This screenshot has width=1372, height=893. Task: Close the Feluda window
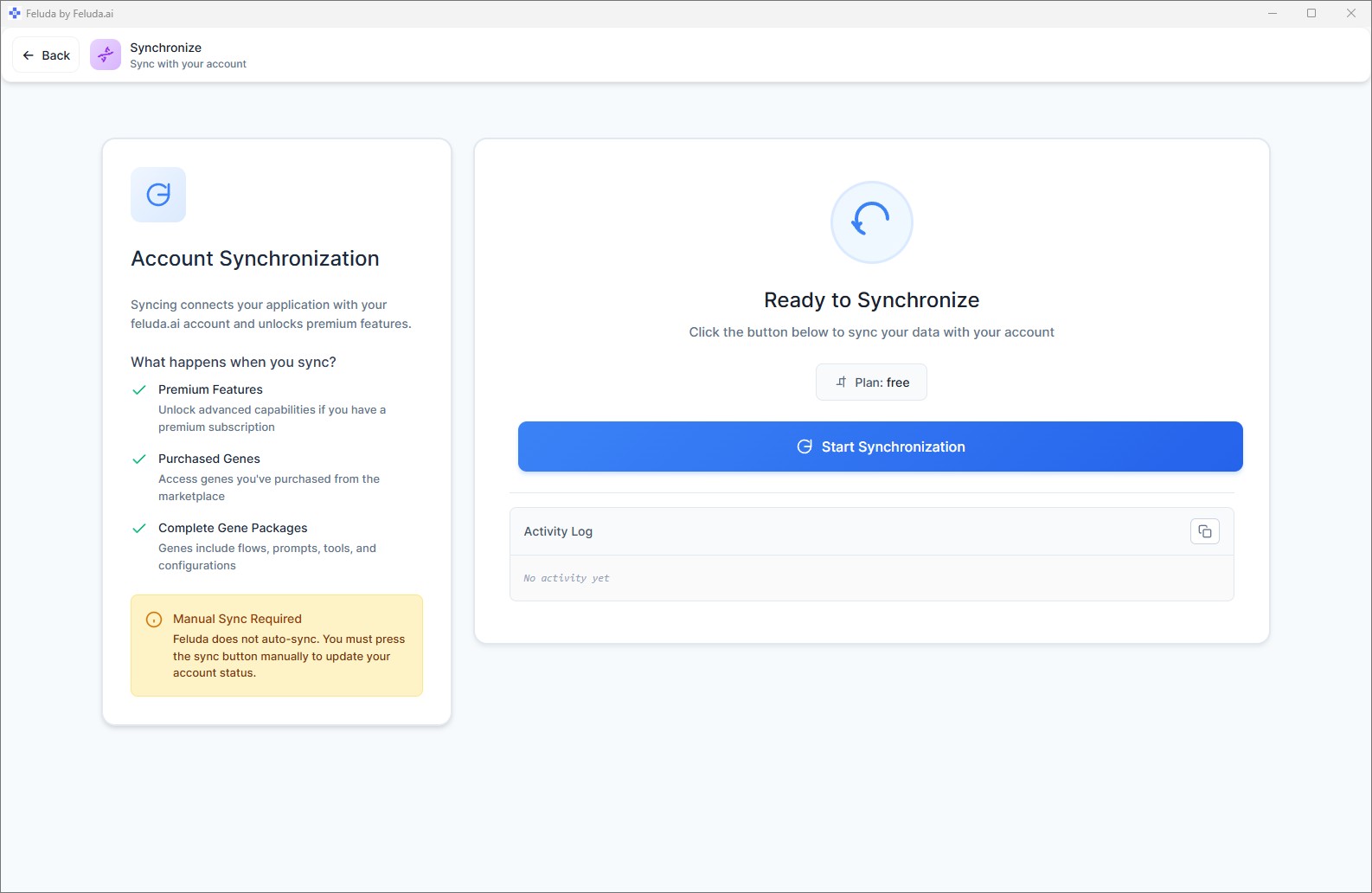tap(1350, 13)
